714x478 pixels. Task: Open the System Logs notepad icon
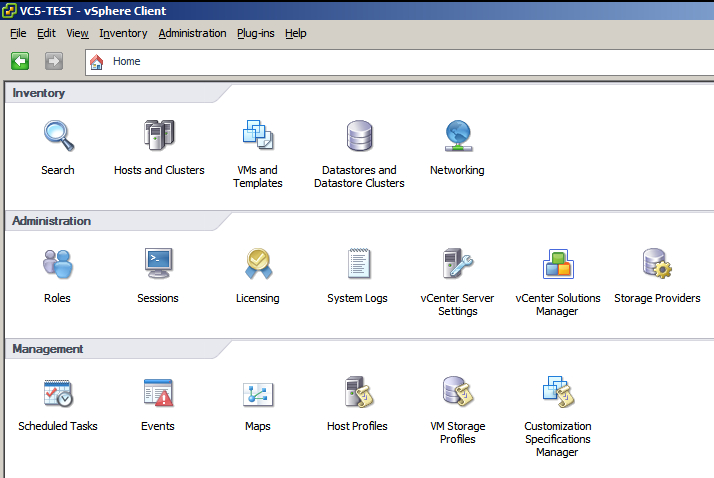tap(359, 263)
